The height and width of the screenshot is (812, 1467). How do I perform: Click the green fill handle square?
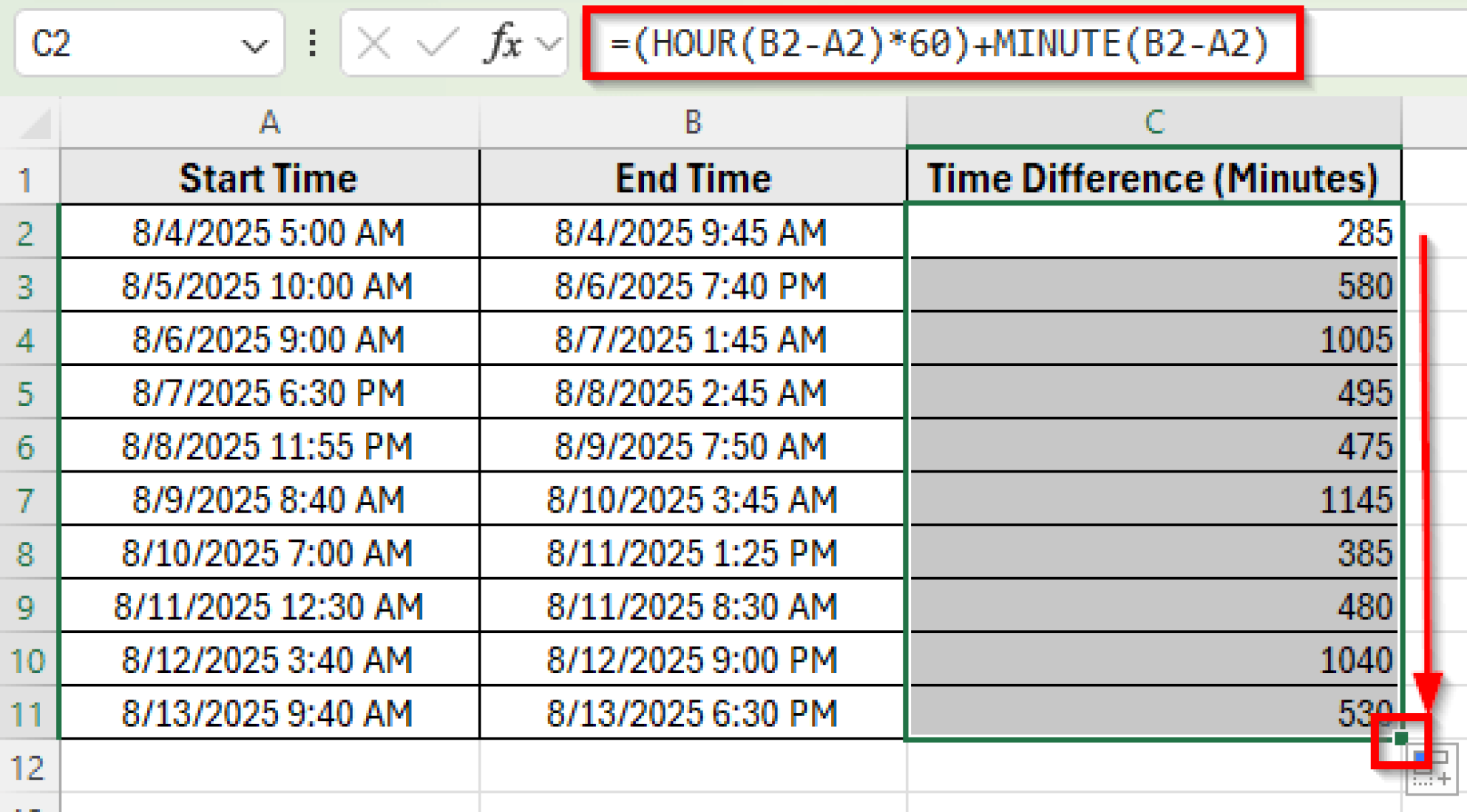click(1401, 738)
